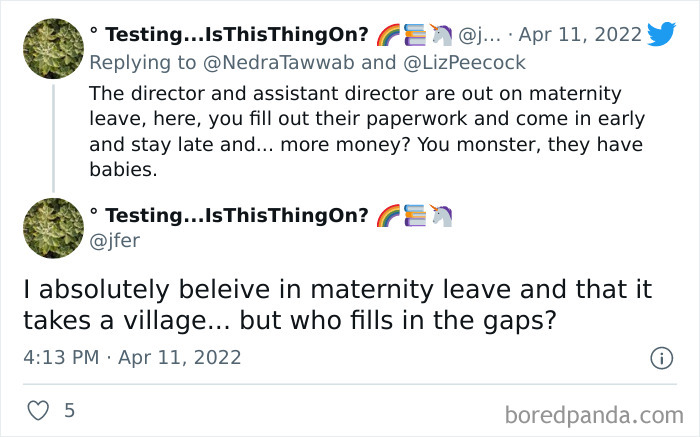
Task: Click the top reply's display name
Action: click(x=228, y=34)
